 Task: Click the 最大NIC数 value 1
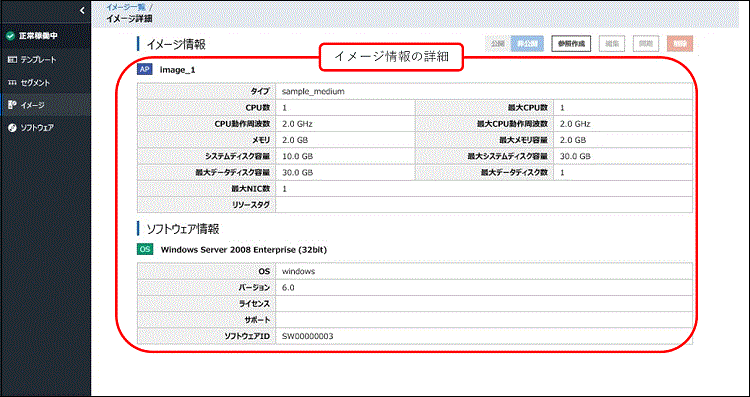(x=284, y=189)
